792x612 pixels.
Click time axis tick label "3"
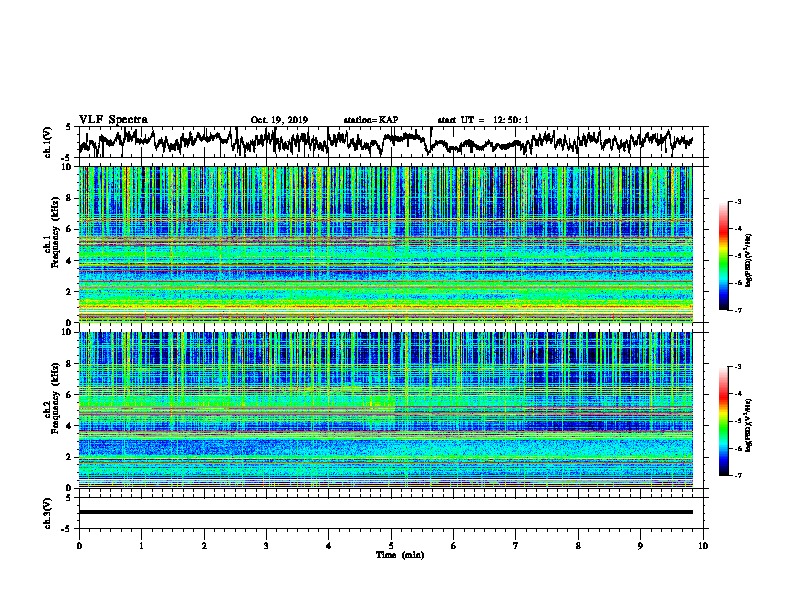point(266,546)
